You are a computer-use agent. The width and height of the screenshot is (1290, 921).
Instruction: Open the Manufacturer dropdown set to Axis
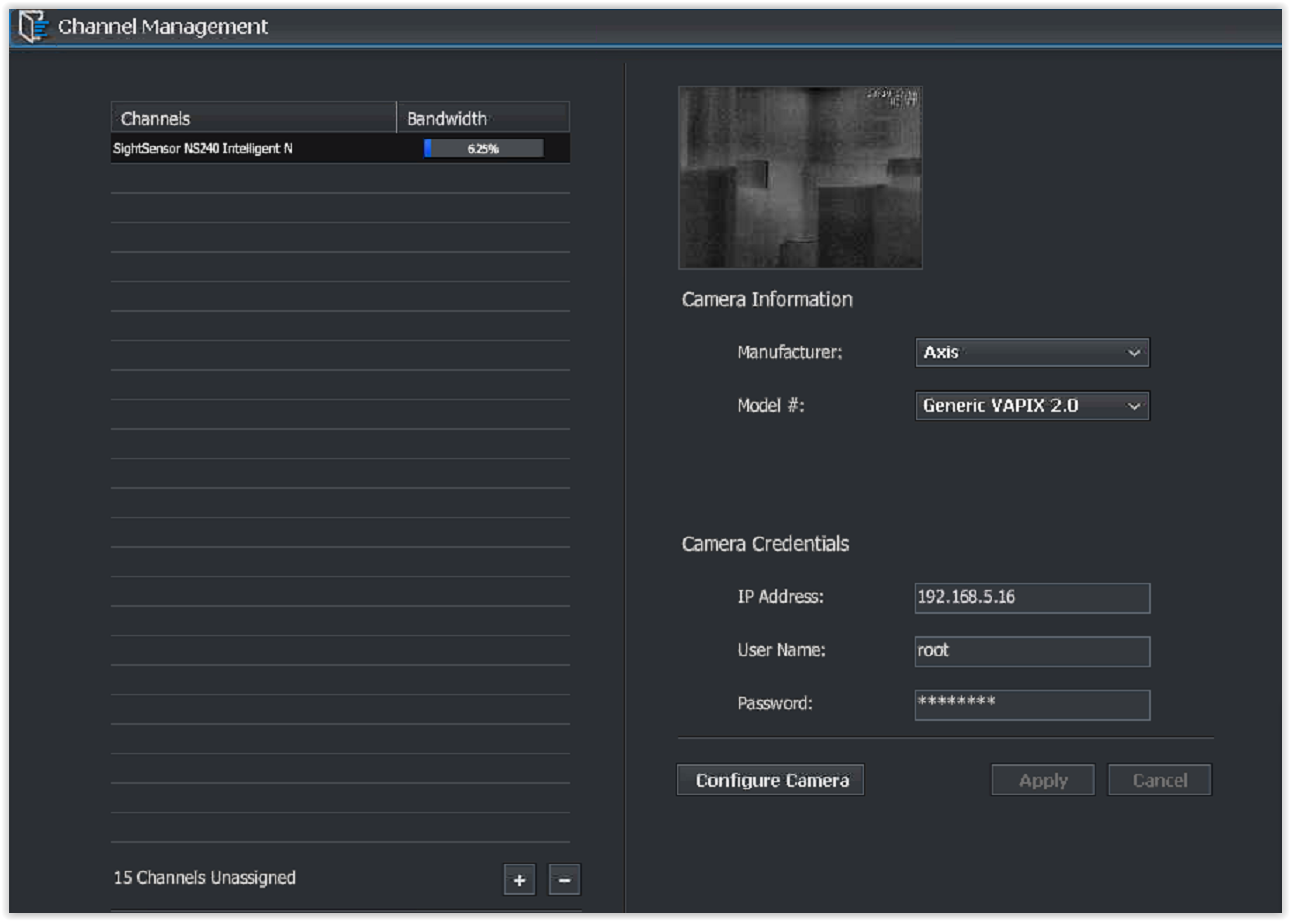point(1032,353)
